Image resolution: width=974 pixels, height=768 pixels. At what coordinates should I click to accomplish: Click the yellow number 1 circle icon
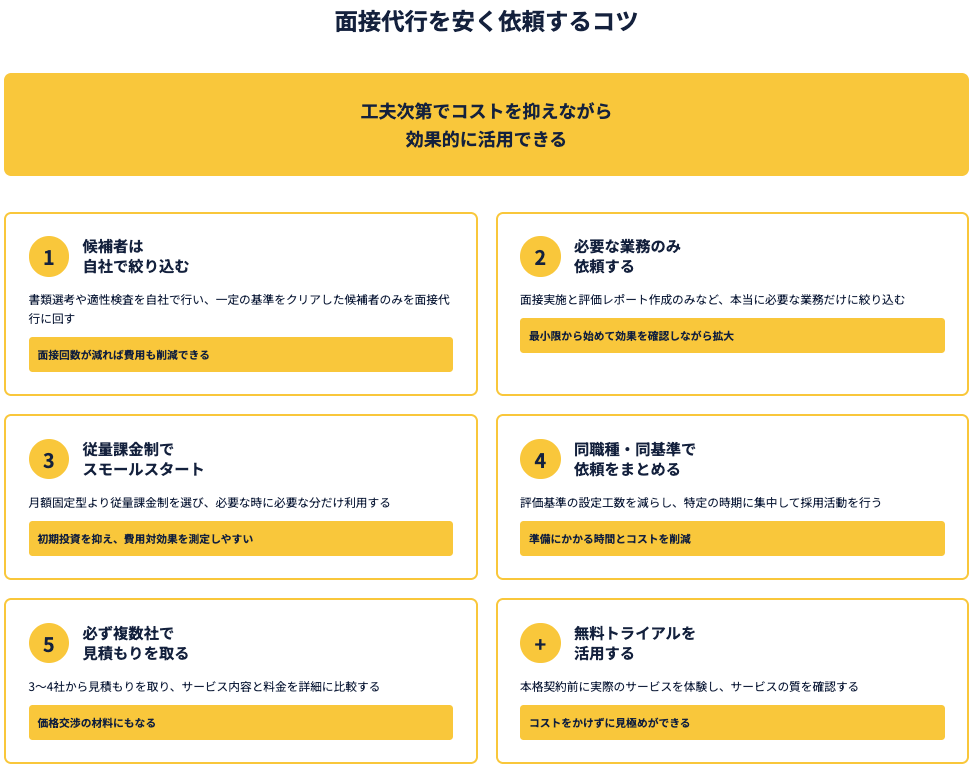tap(49, 257)
